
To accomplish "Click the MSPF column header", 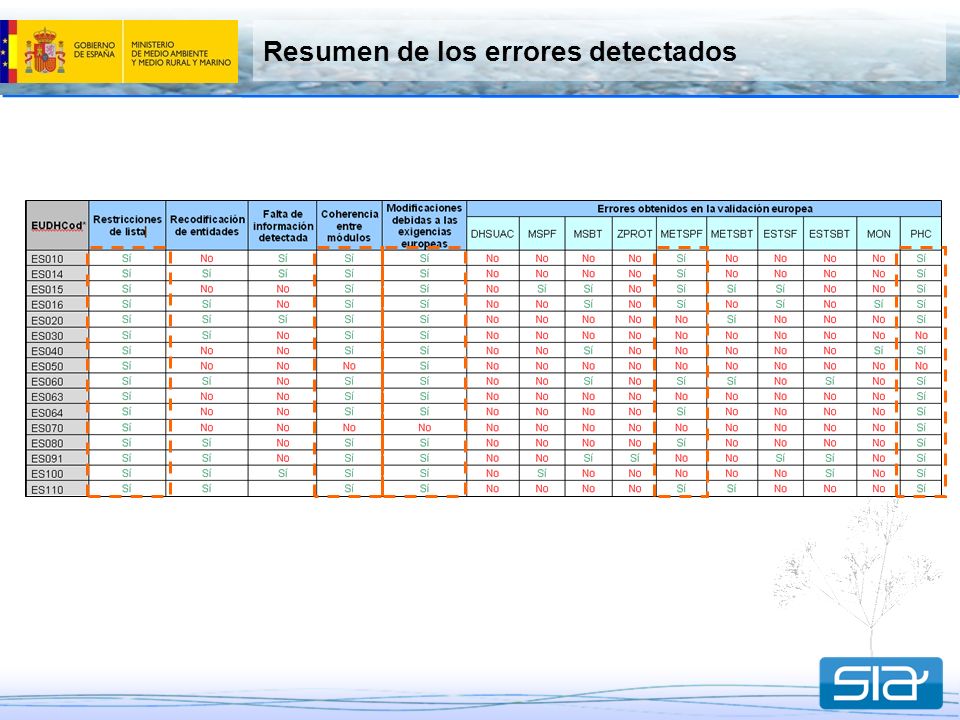I will point(542,233).
